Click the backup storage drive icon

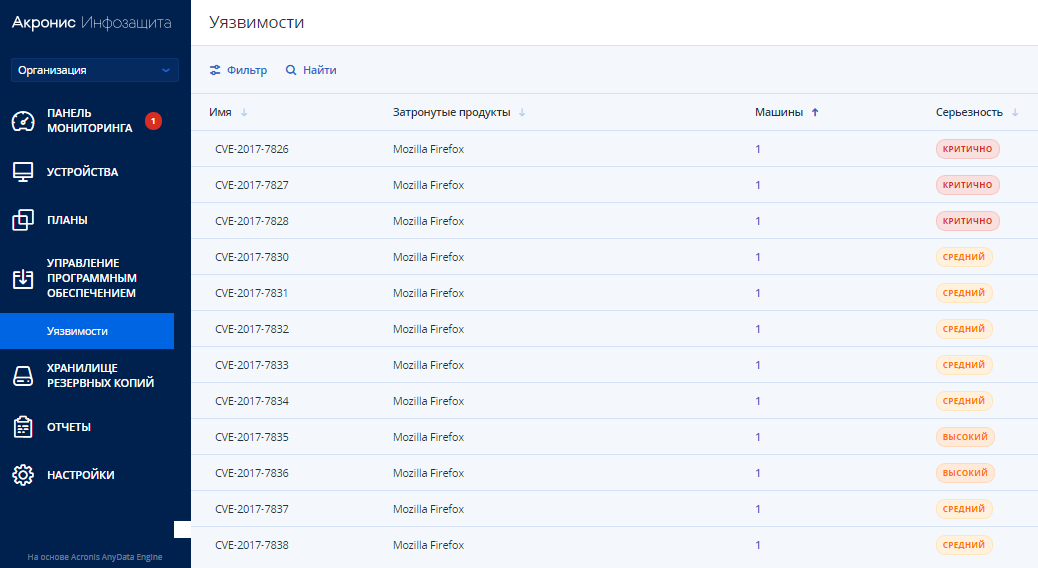click(23, 376)
